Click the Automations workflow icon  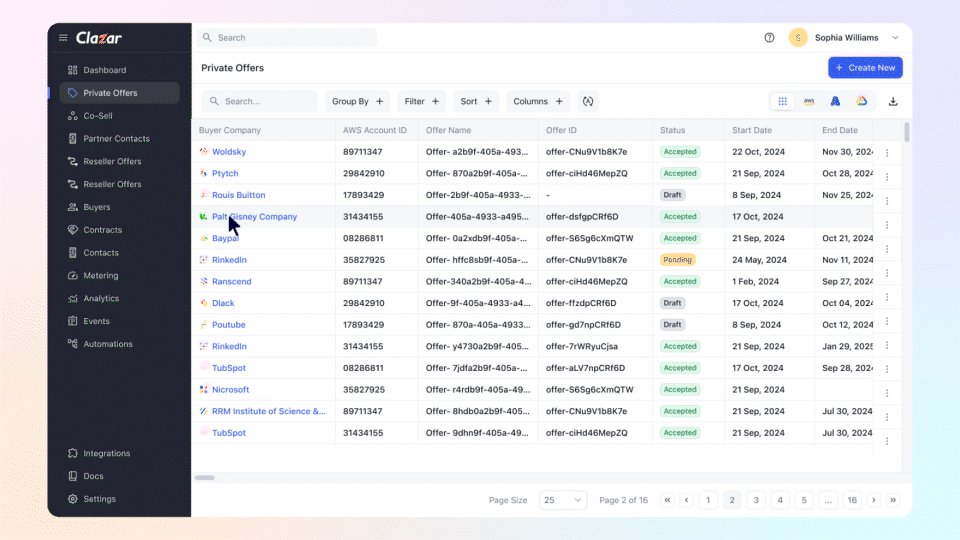click(73, 344)
